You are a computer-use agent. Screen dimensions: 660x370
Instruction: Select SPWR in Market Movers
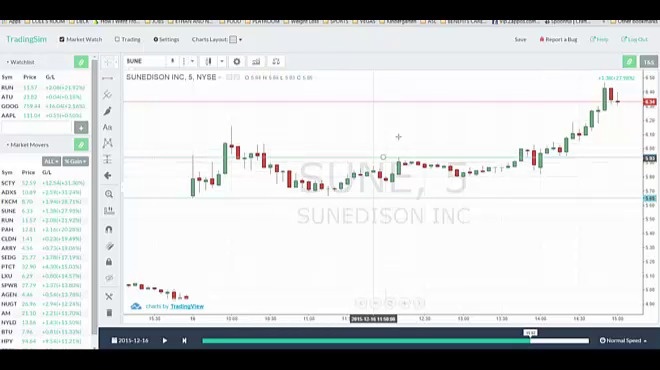pos(45,285)
